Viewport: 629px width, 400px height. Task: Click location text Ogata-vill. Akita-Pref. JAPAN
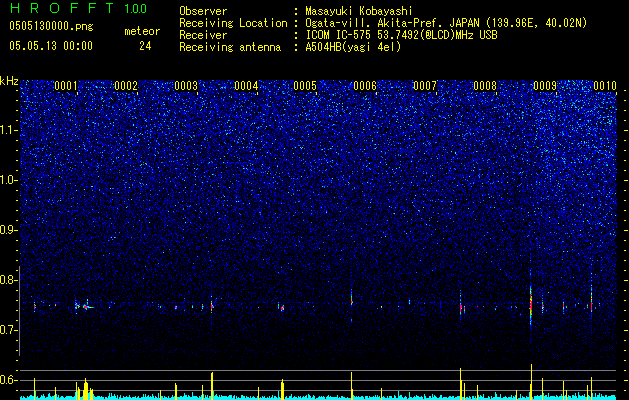point(392,23)
